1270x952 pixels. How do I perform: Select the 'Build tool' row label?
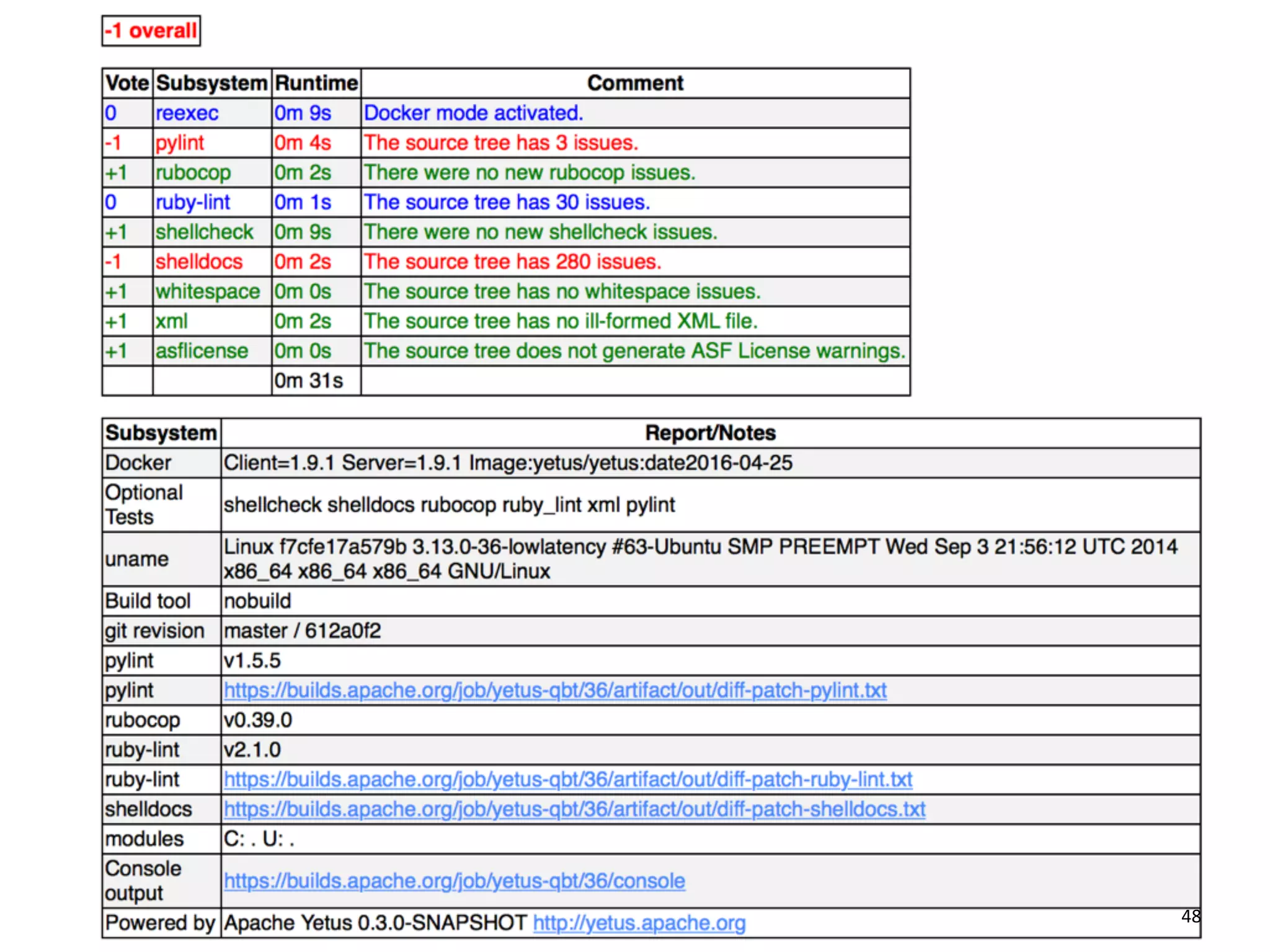click(x=161, y=601)
